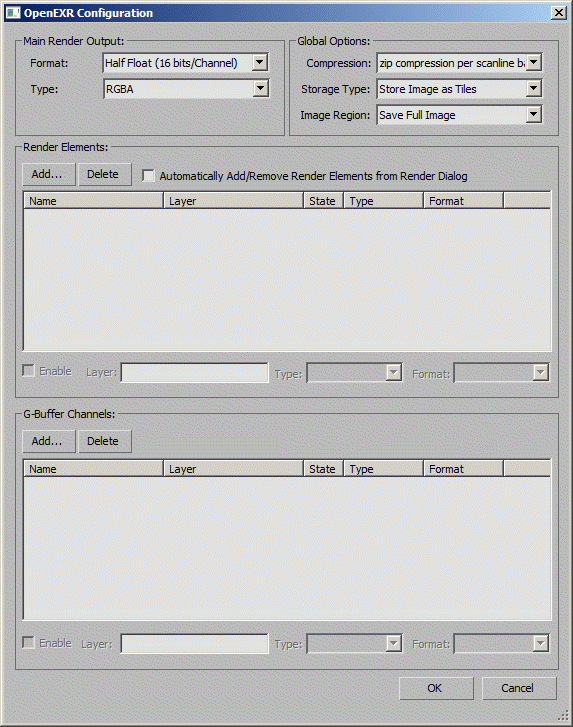Click the Render Elements Type column header
573x727 pixels.
click(383, 201)
